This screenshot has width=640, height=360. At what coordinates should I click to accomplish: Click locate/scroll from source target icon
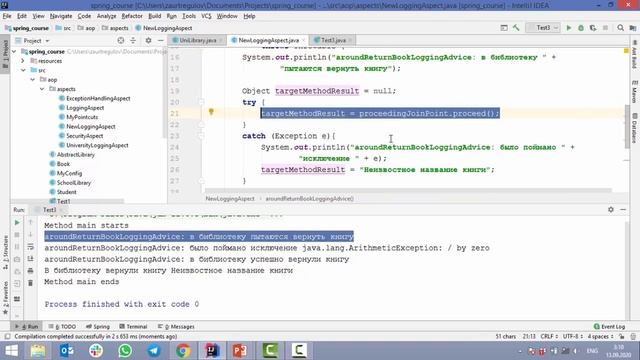[121, 40]
